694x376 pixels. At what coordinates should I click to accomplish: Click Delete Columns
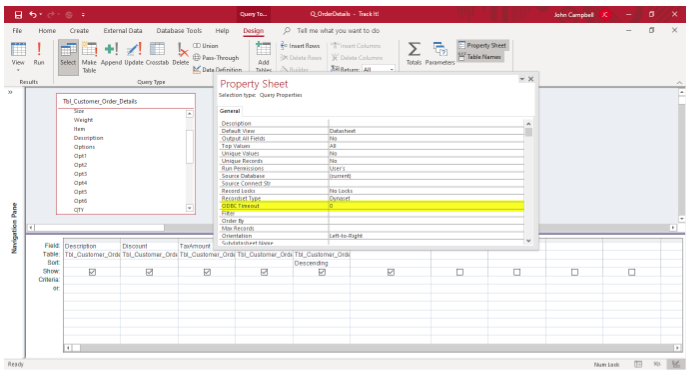(x=357, y=58)
